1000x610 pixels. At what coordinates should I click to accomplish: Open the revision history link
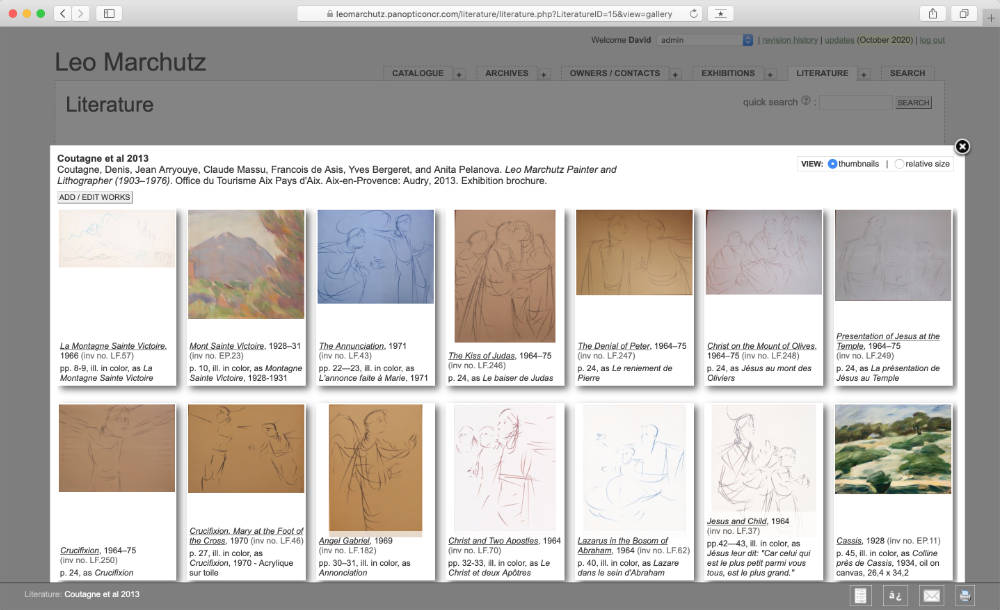(x=790, y=40)
